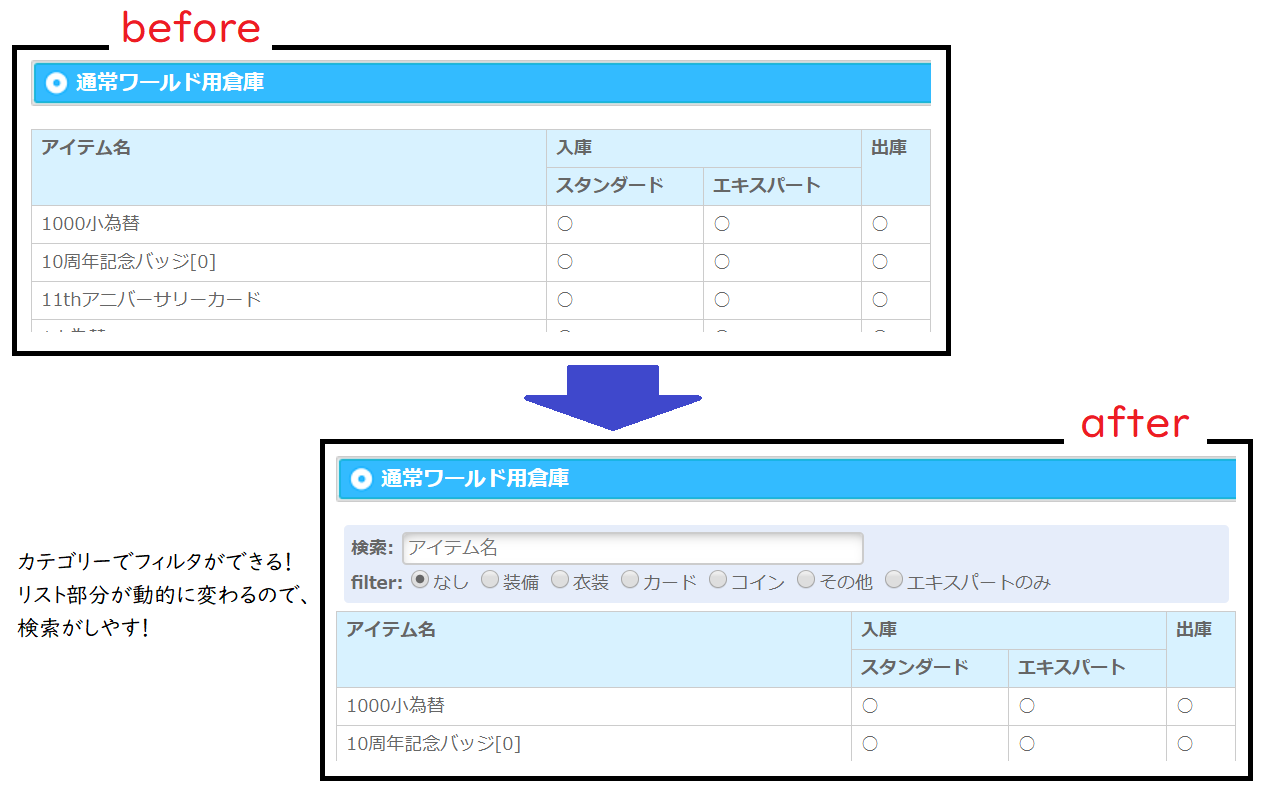This screenshot has height=800, width=1280.
Task: Click the 検索 item name search field
Action: pyautogui.click(x=632, y=548)
